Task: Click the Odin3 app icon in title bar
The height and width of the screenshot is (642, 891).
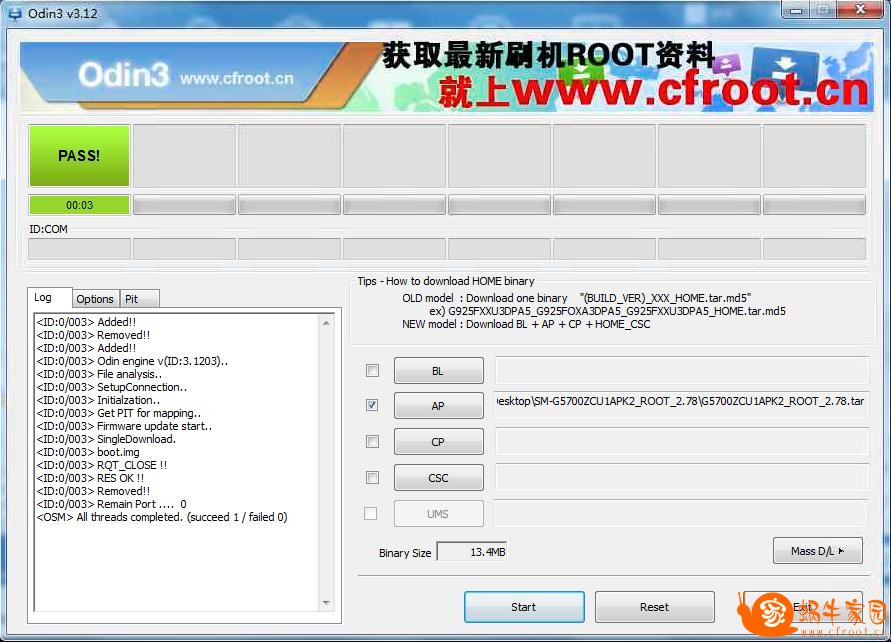Action: click(13, 13)
